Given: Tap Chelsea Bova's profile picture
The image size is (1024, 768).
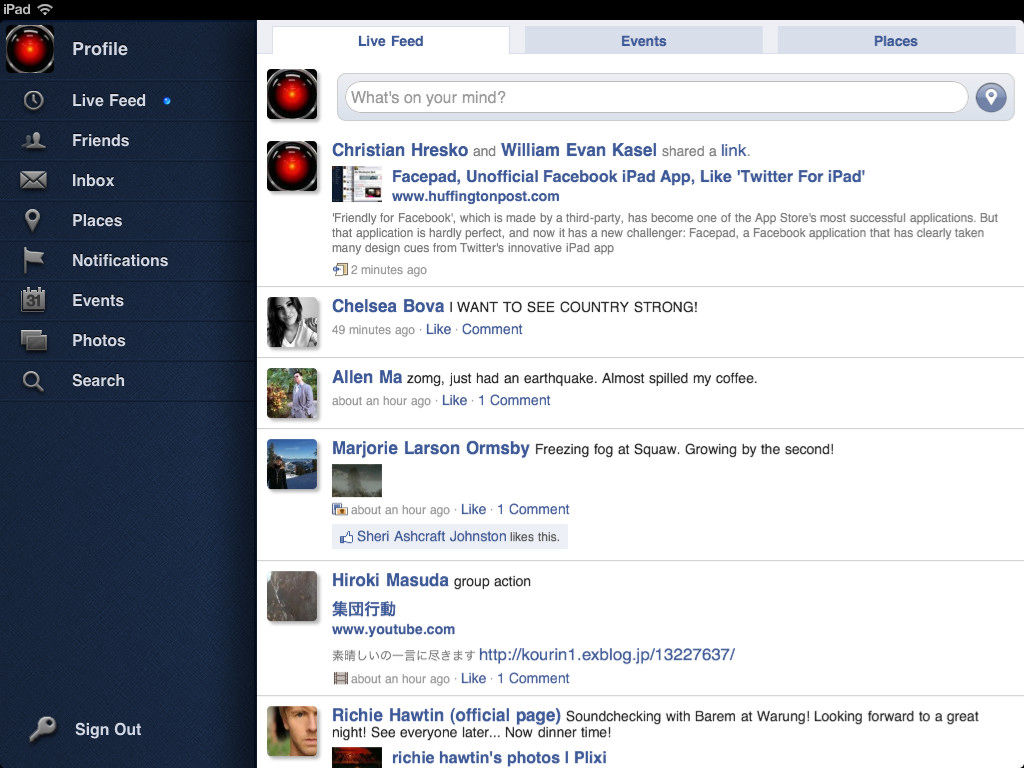Looking at the screenshot, I should [x=292, y=321].
